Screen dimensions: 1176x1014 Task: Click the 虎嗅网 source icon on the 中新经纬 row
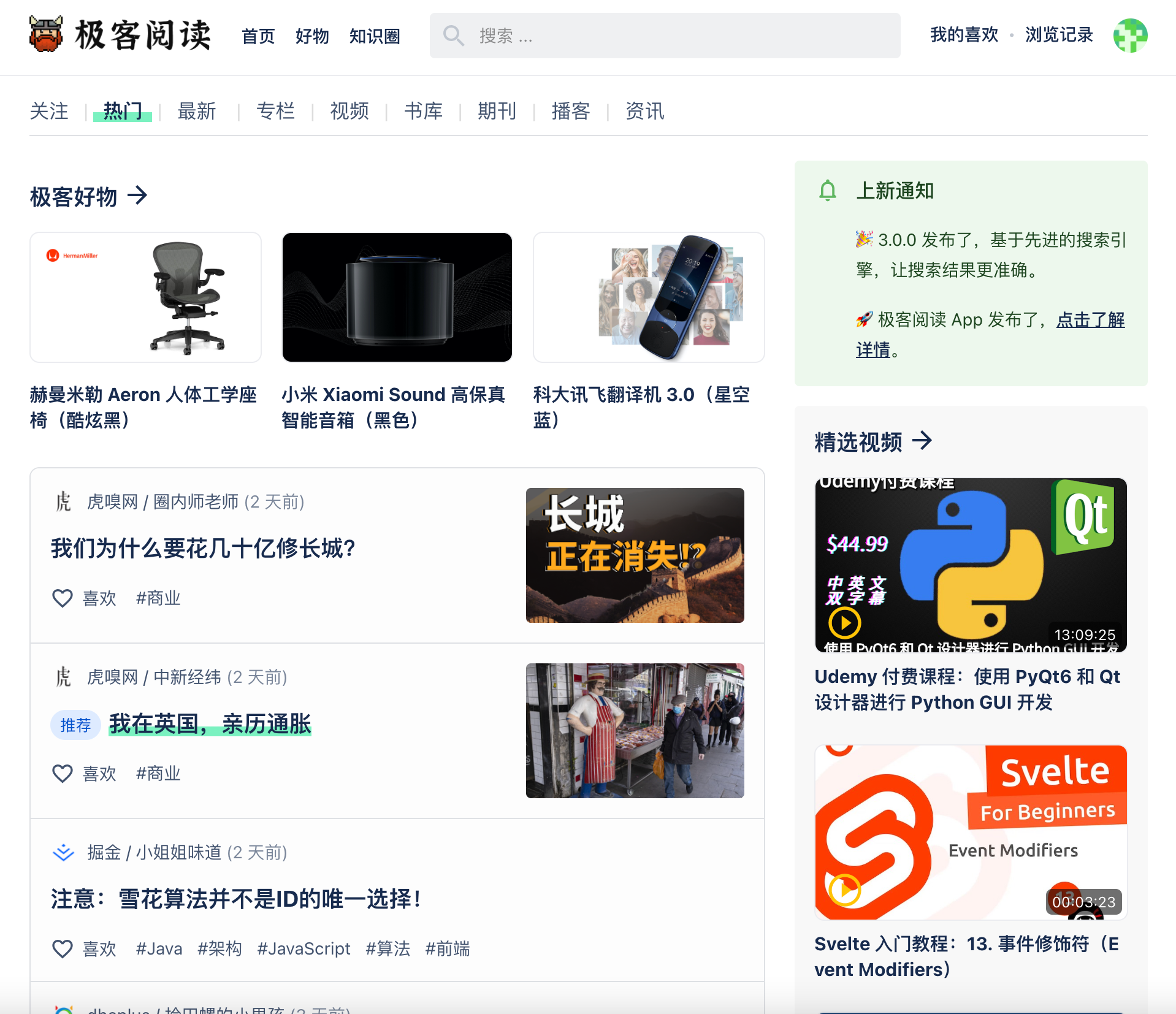click(63, 677)
